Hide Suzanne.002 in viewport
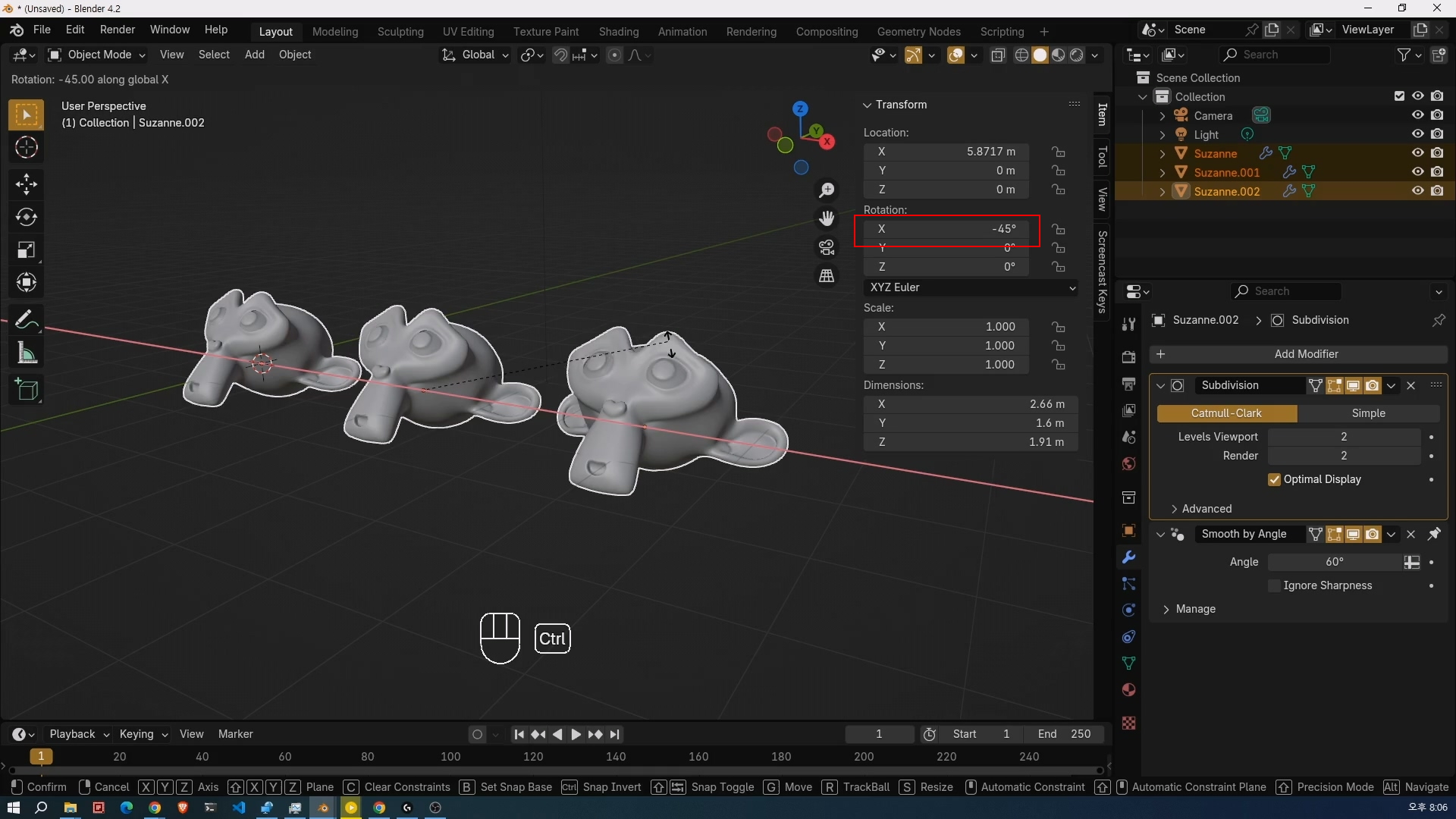 click(x=1417, y=191)
